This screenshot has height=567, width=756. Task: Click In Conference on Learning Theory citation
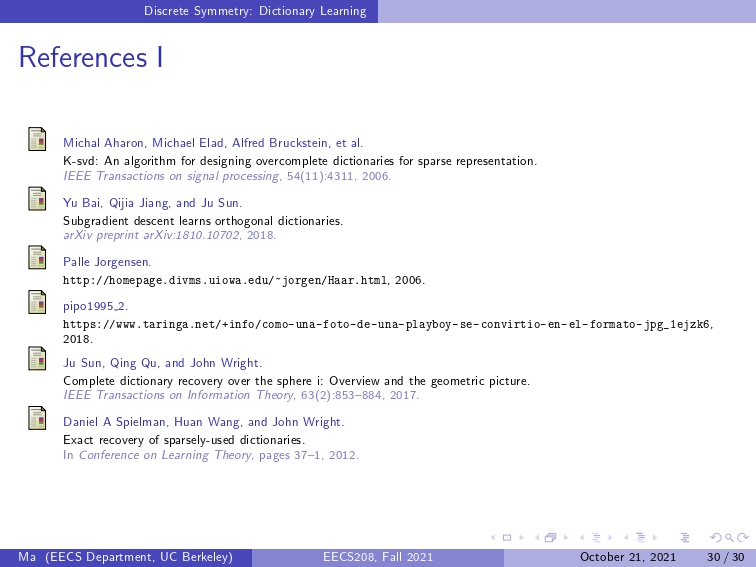click(211, 455)
